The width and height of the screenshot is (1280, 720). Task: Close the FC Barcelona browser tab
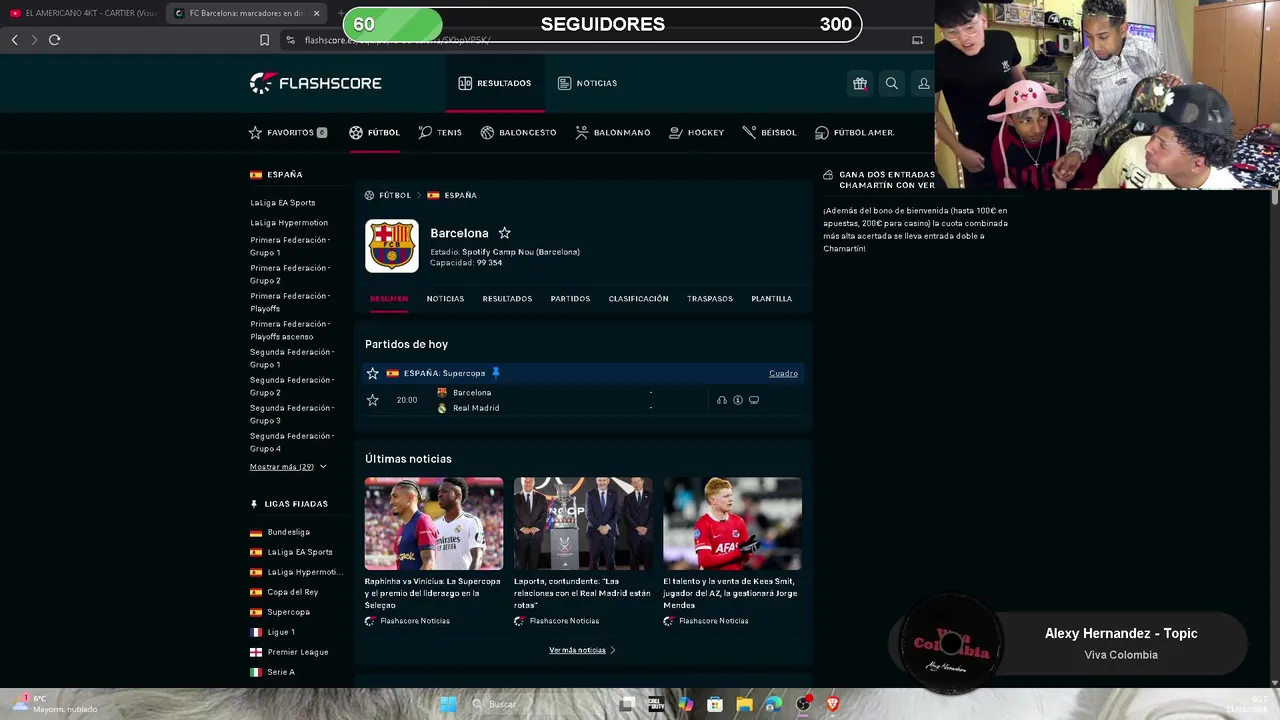[x=317, y=13]
